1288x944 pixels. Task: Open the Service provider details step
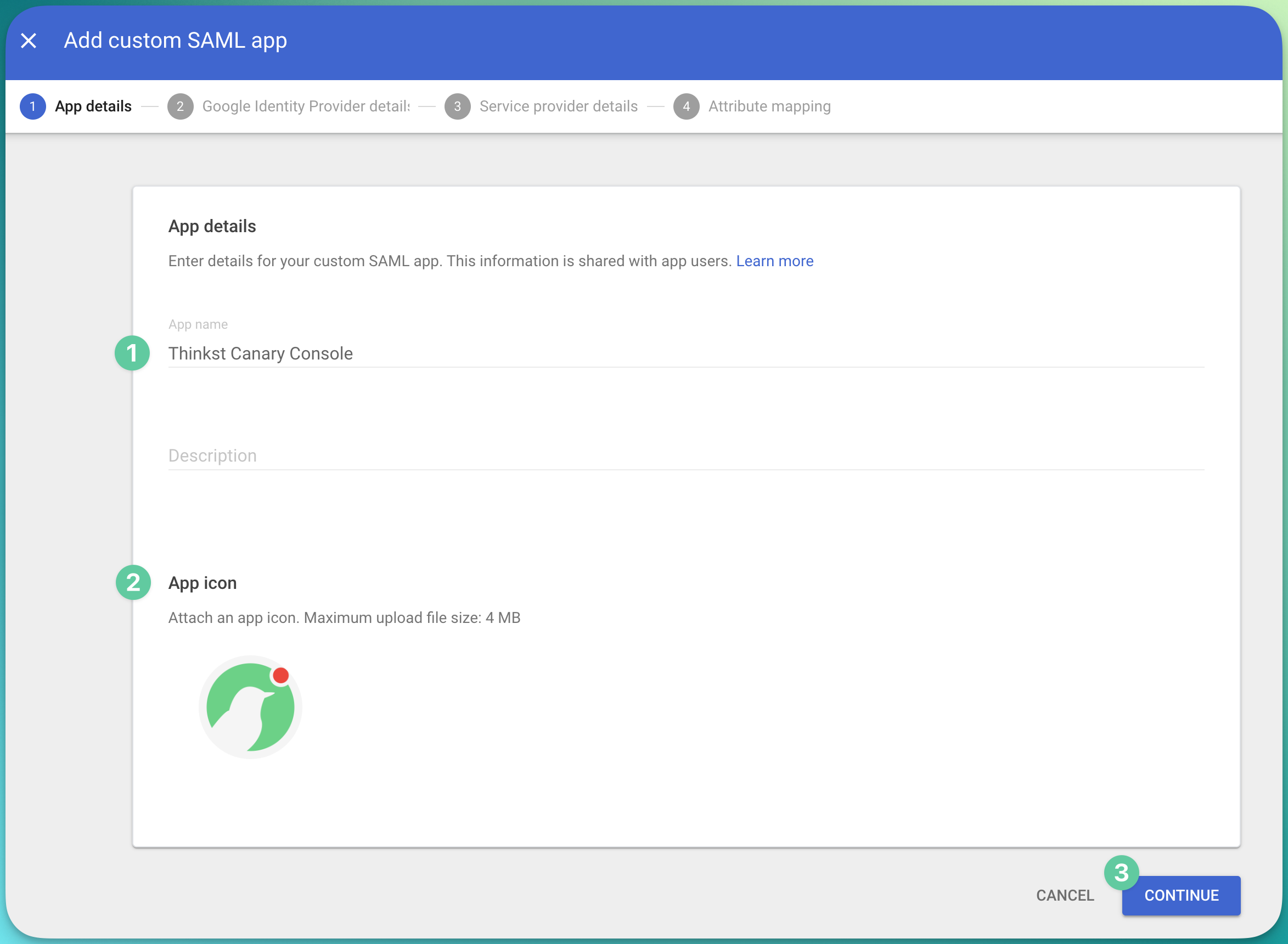pyautogui.click(x=541, y=106)
